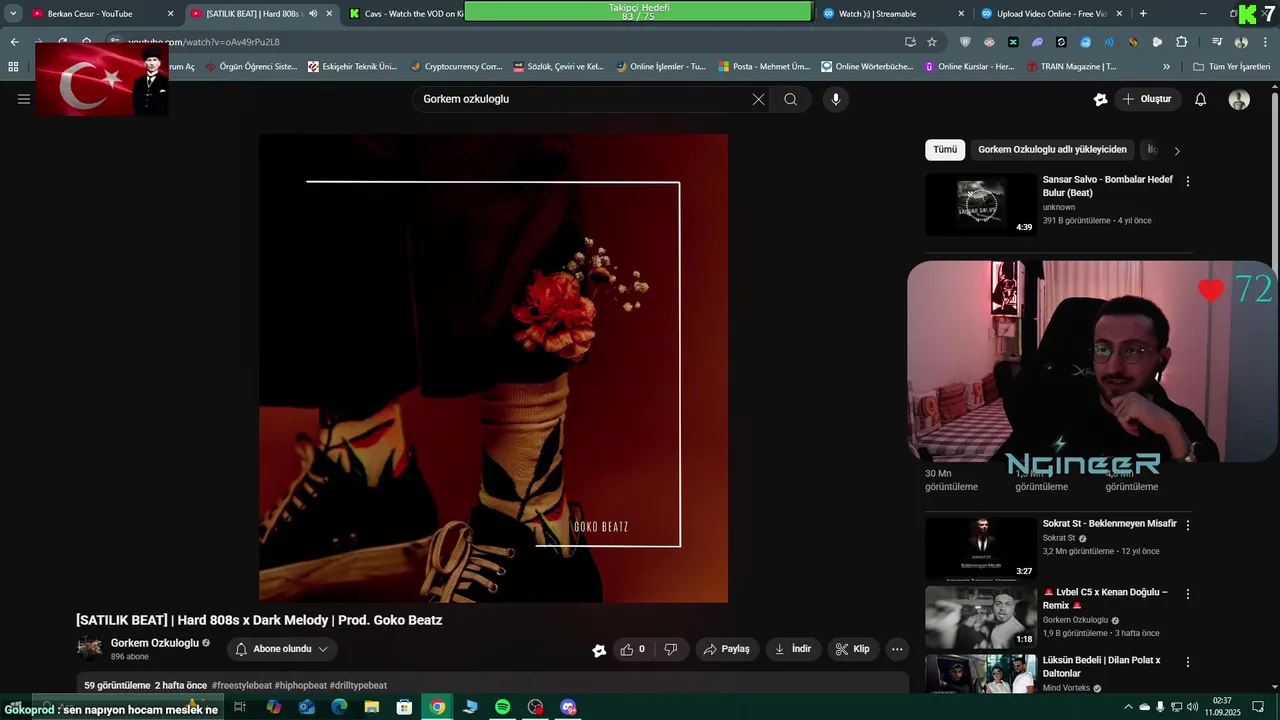Create a clip with Klip button
This screenshot has width=1280, height=720.
click(853, 649)
